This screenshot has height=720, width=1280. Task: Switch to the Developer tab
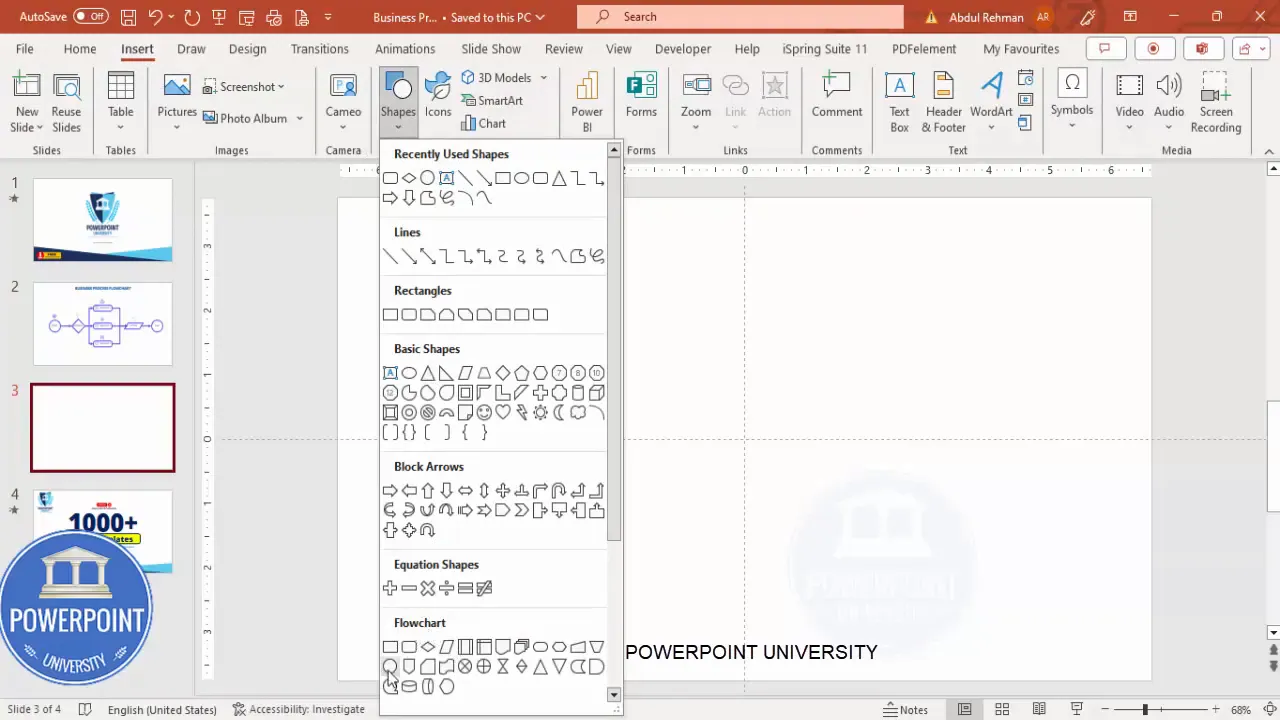pos(683,49)
